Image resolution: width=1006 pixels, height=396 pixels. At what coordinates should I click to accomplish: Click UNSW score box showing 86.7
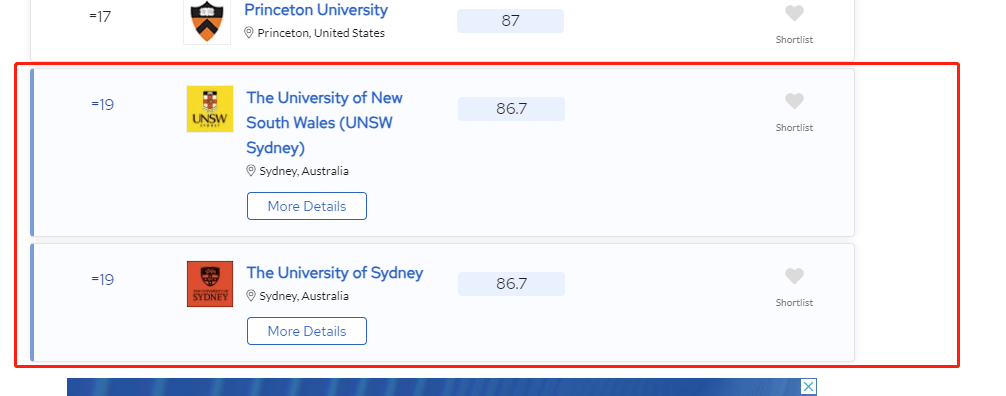511,109
